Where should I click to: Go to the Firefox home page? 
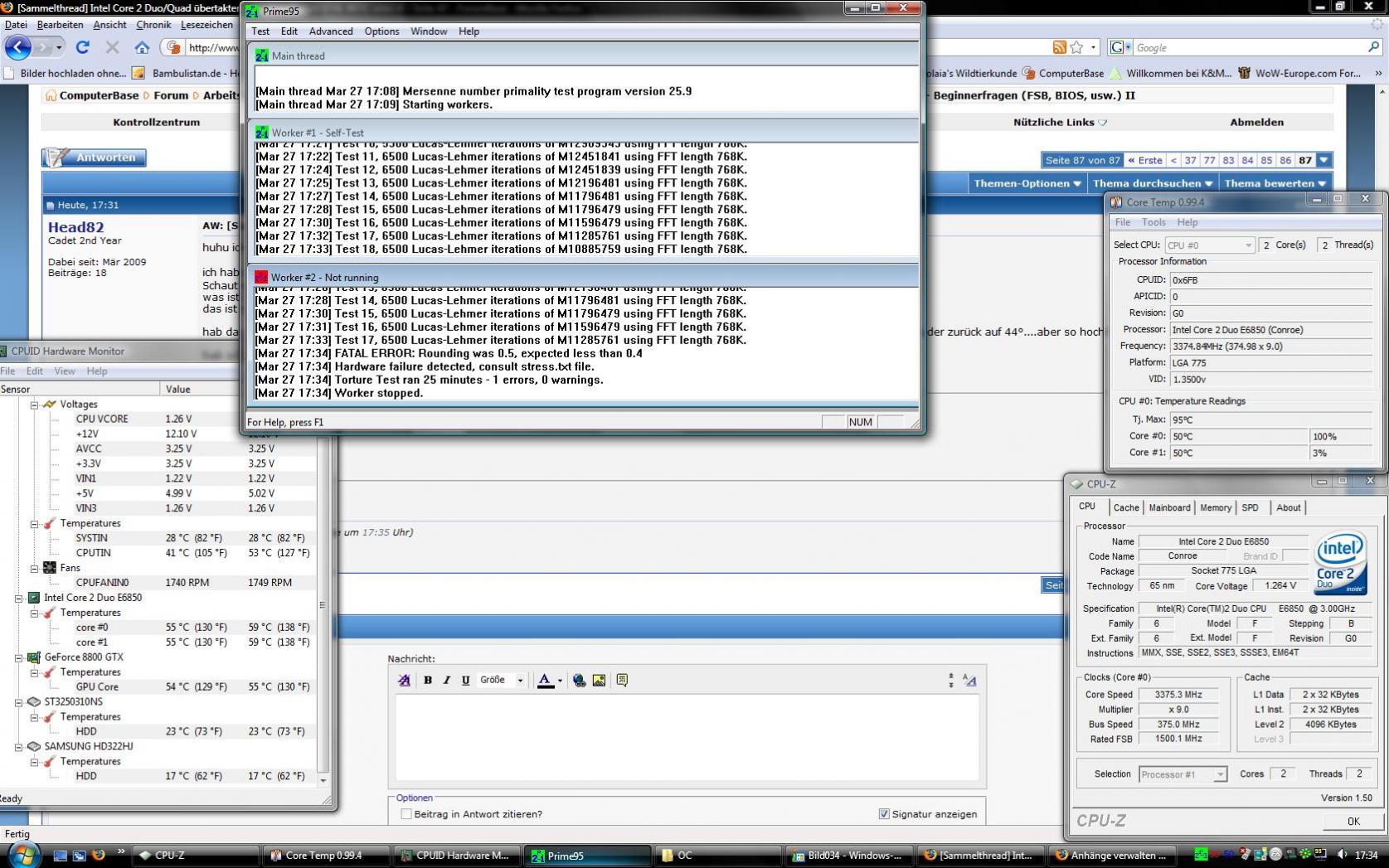[142, 47]
